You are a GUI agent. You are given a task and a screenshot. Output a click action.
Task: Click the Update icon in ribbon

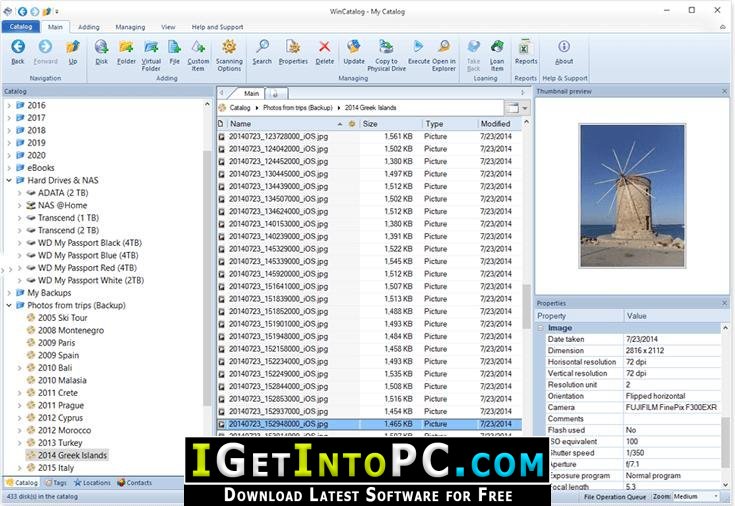coord(354,46)
